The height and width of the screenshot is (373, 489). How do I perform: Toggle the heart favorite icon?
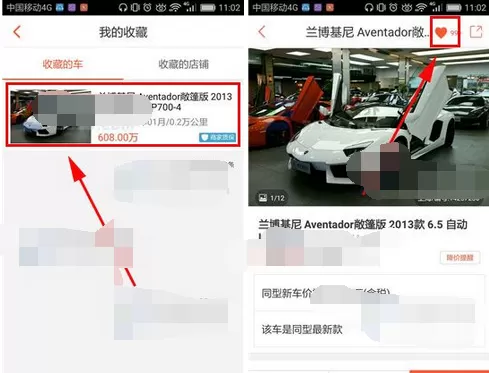pyautogui.click(x=441, y=33)
